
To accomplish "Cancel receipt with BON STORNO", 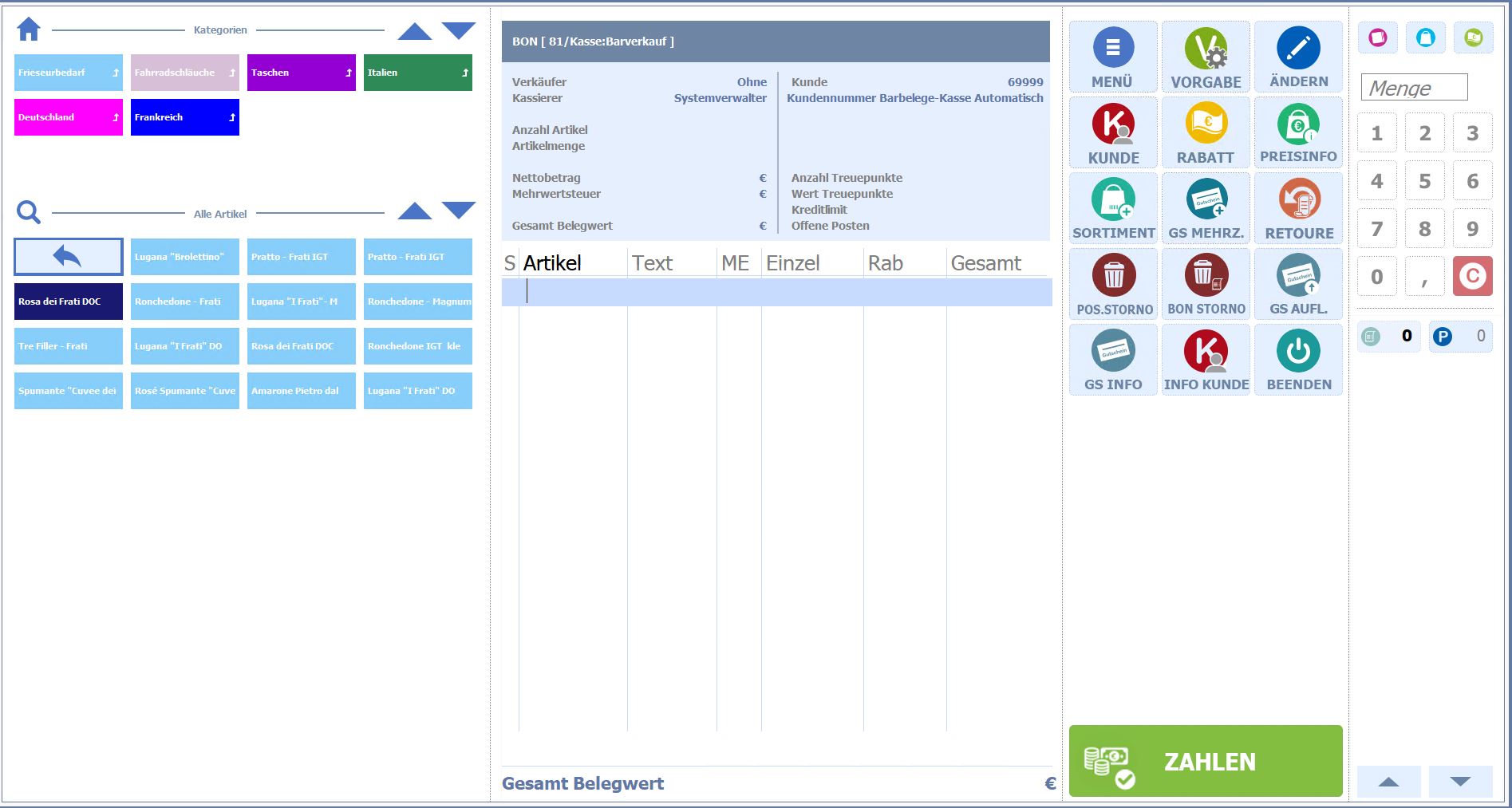I will tap(1206, 285).
